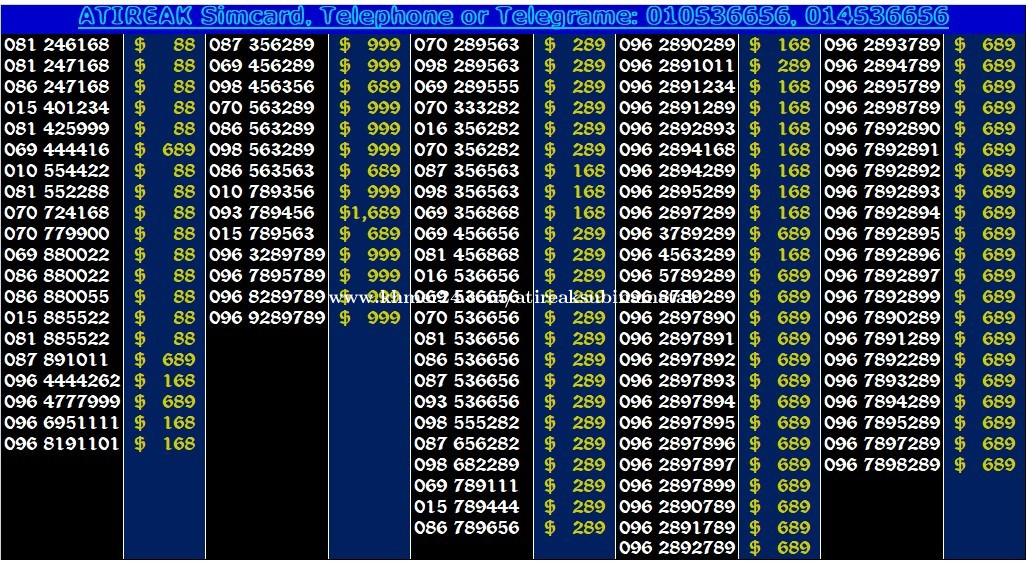Viewport: 1026px width, 564px height.
Task: Click number 096 3789289
Action: pos(677,234)
